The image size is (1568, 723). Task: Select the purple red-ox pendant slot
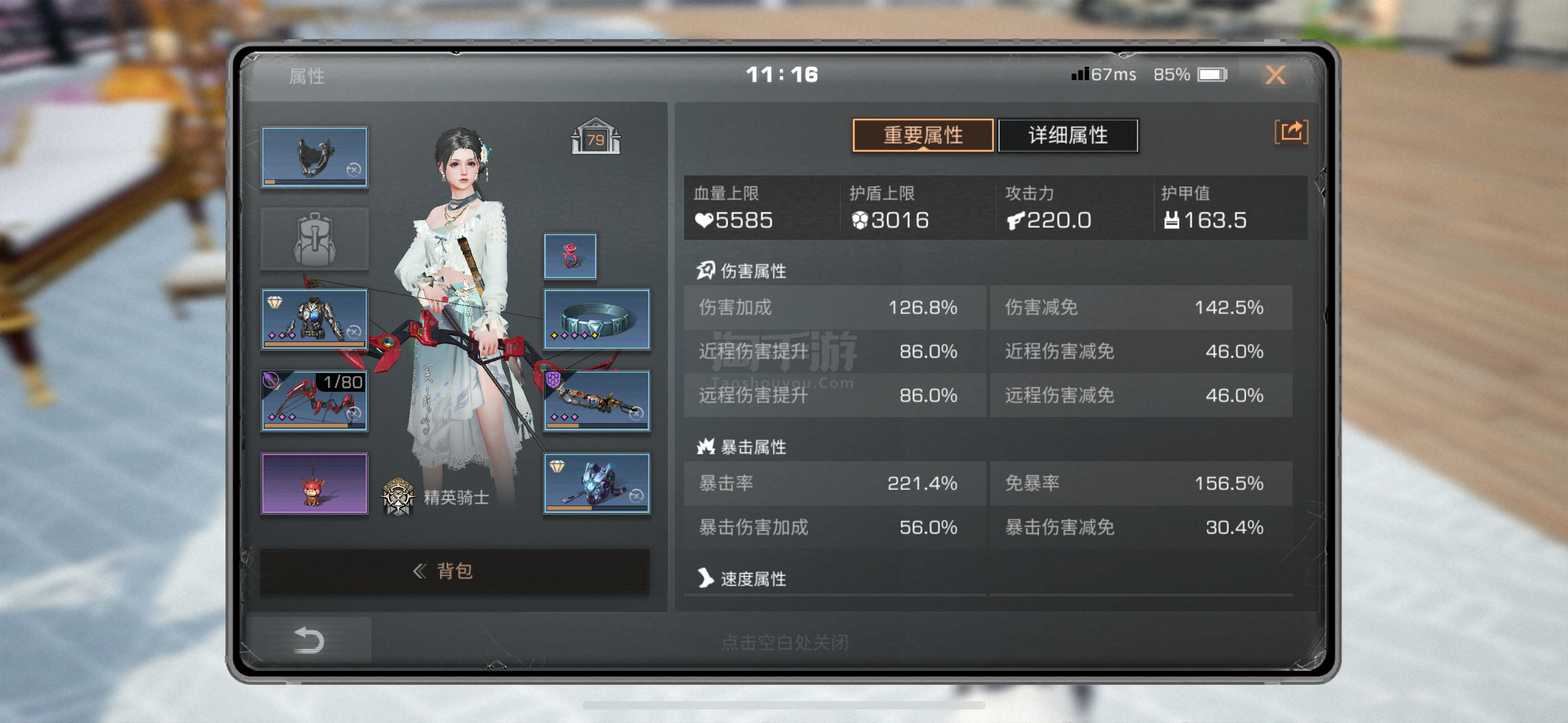click(x=314, y=483)
